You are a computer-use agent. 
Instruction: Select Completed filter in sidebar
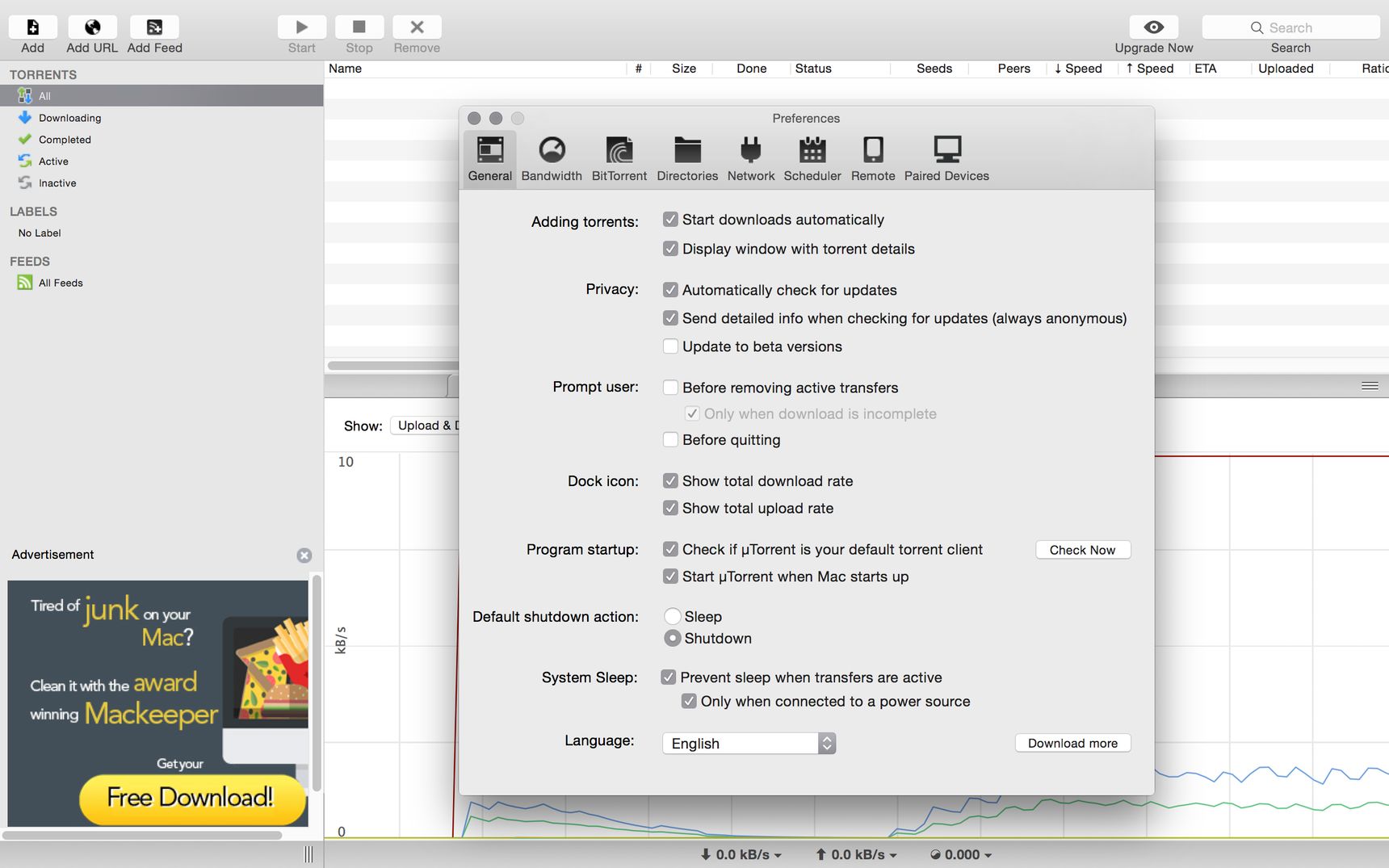click(162, 140)
